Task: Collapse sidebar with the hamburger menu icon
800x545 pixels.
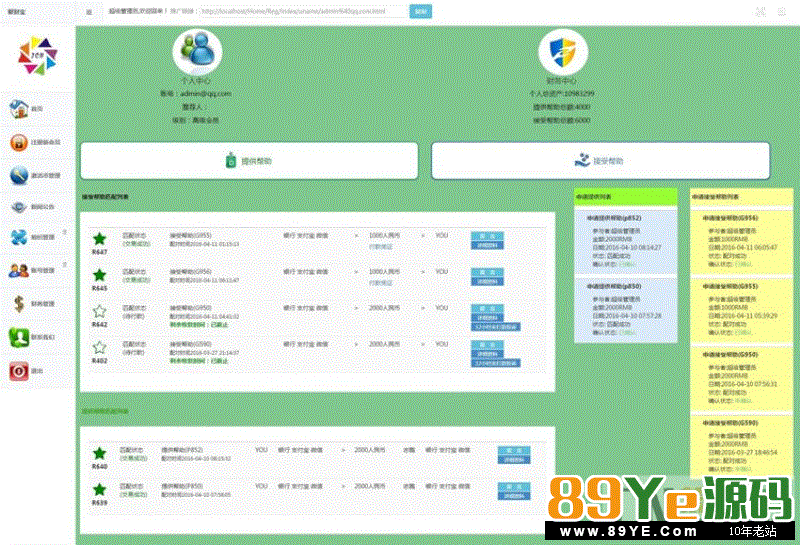Action: coord(89,11)
